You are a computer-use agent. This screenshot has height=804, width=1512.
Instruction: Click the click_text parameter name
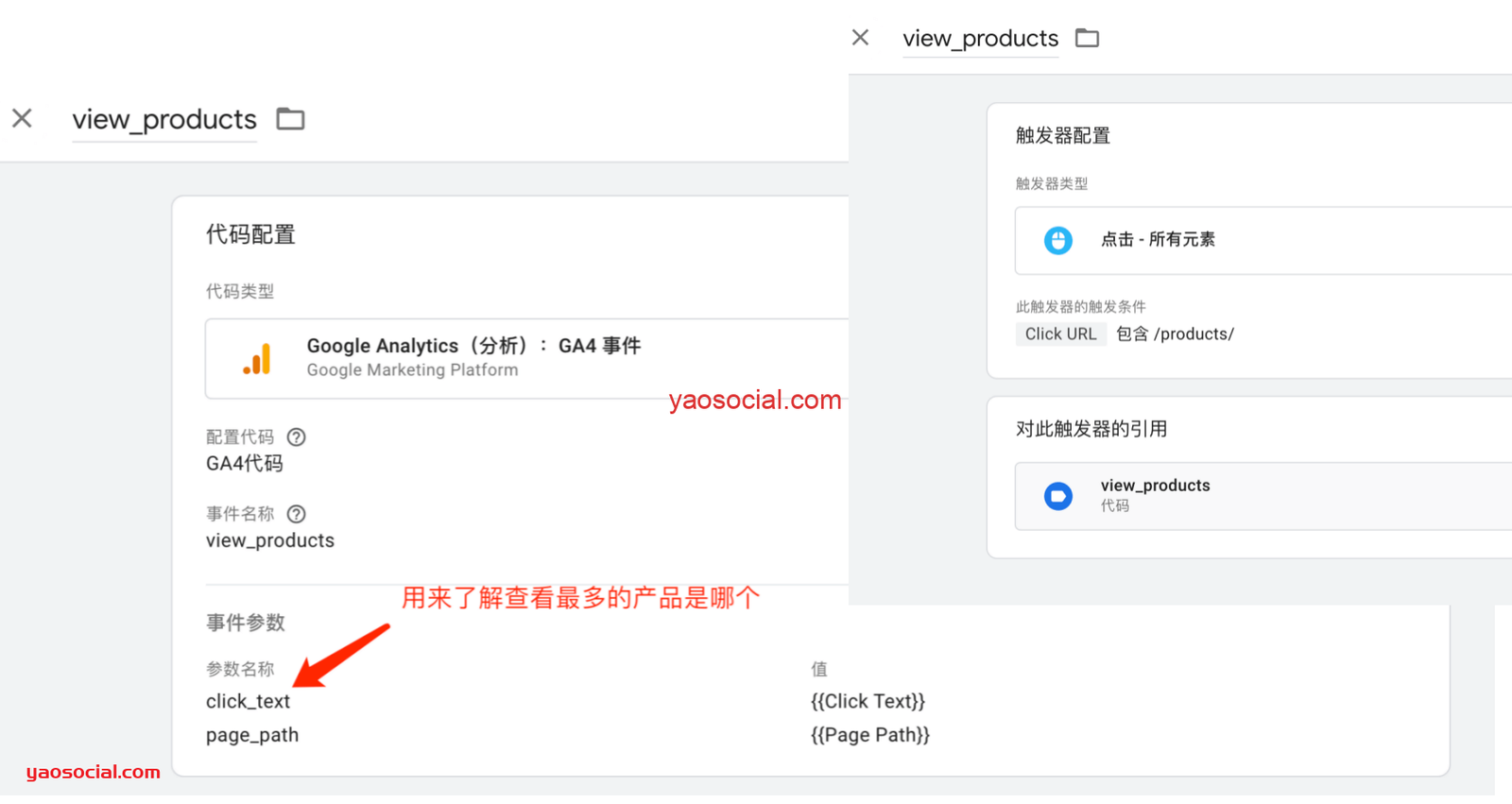(248, 701)
